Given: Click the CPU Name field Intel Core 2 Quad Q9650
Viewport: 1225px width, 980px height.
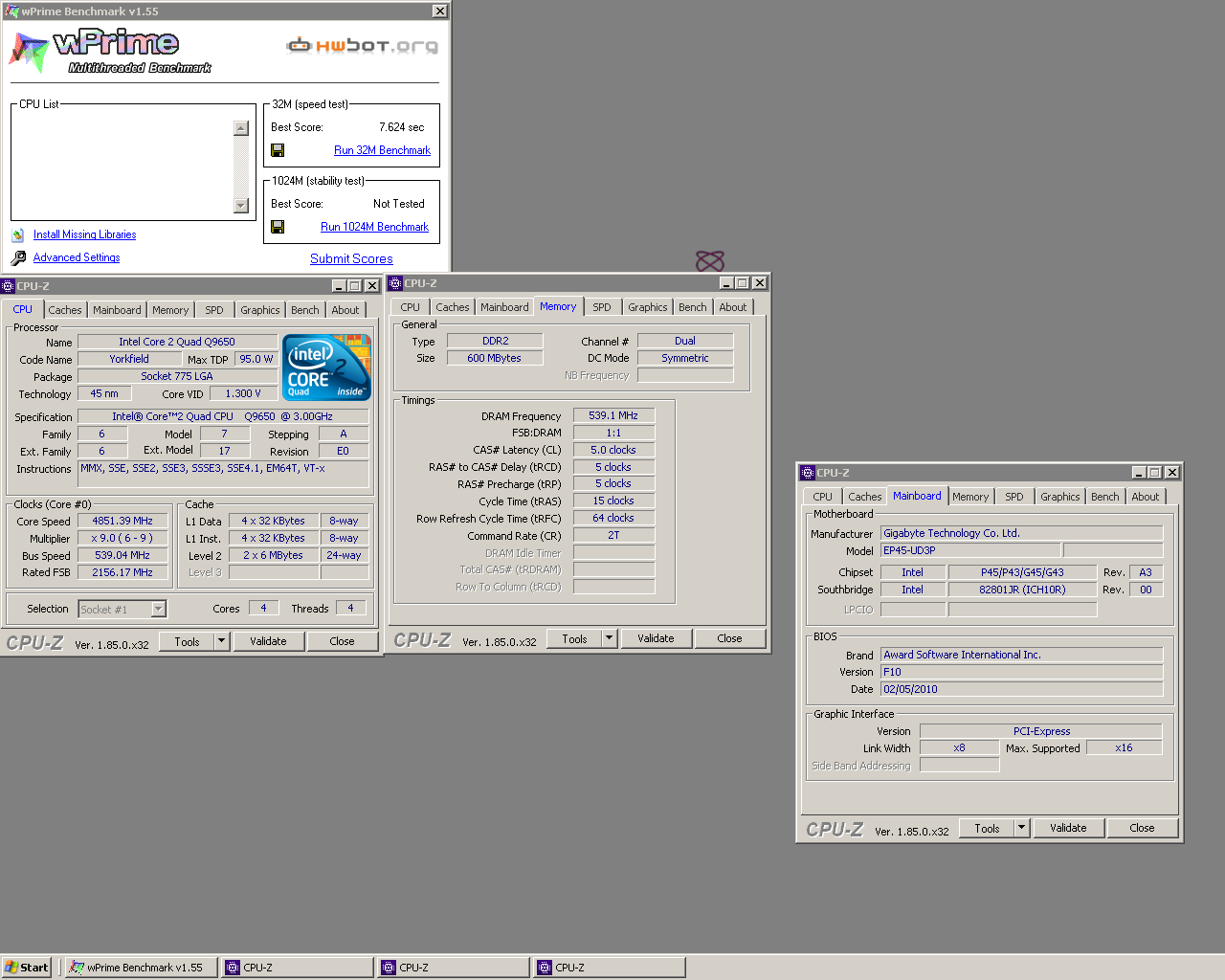Looking at the screenshot, I should 177,342.
